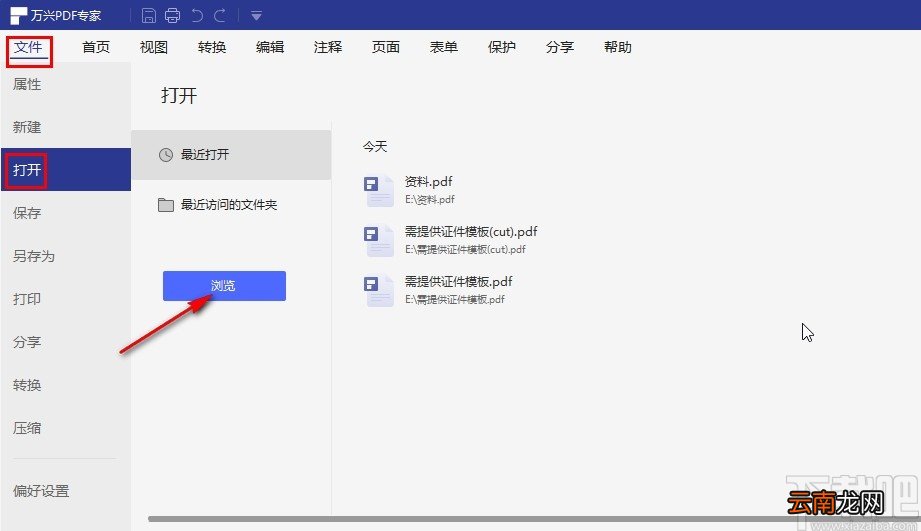This screenshot has width=921, height=531.
Task: Switch to the 注释 tab
Action: click(328, 47)
